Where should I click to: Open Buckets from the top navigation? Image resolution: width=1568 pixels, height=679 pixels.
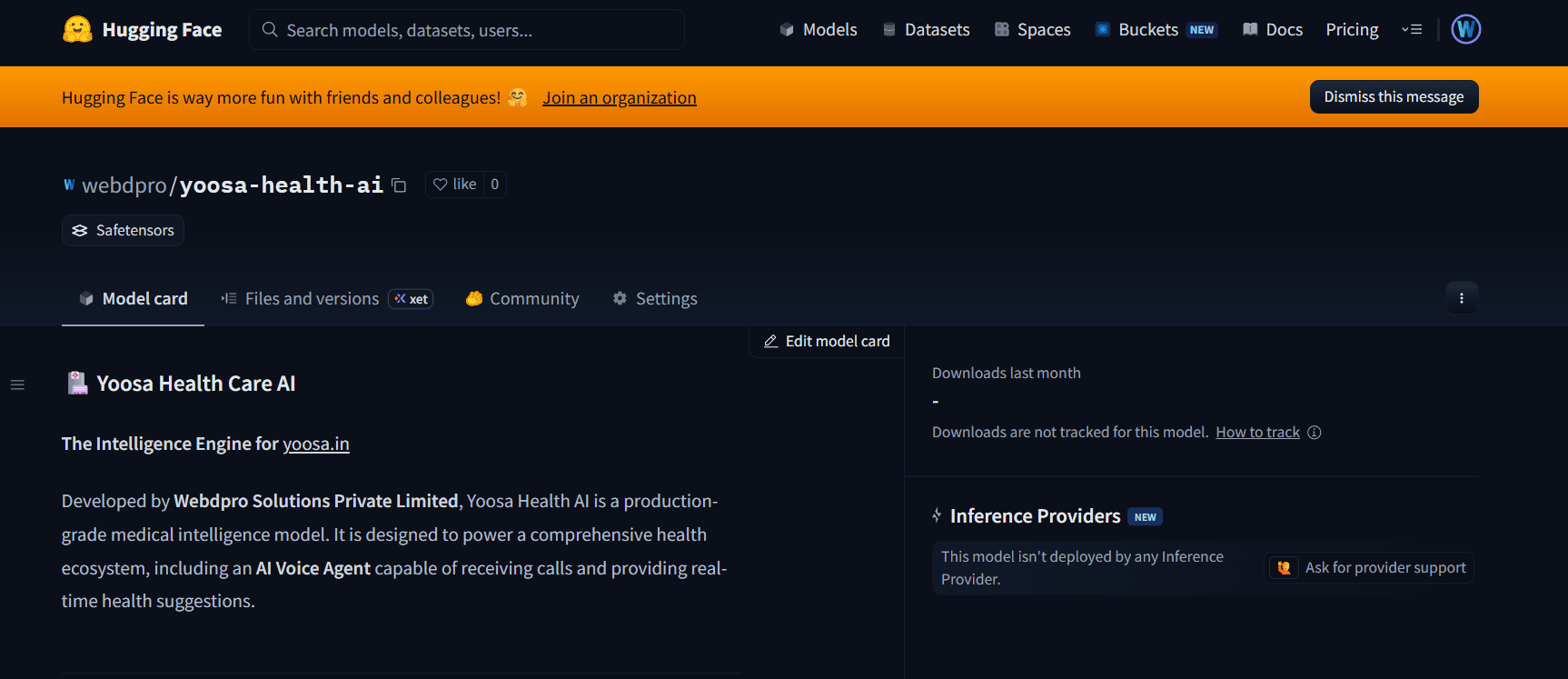tap(1147, 30)
